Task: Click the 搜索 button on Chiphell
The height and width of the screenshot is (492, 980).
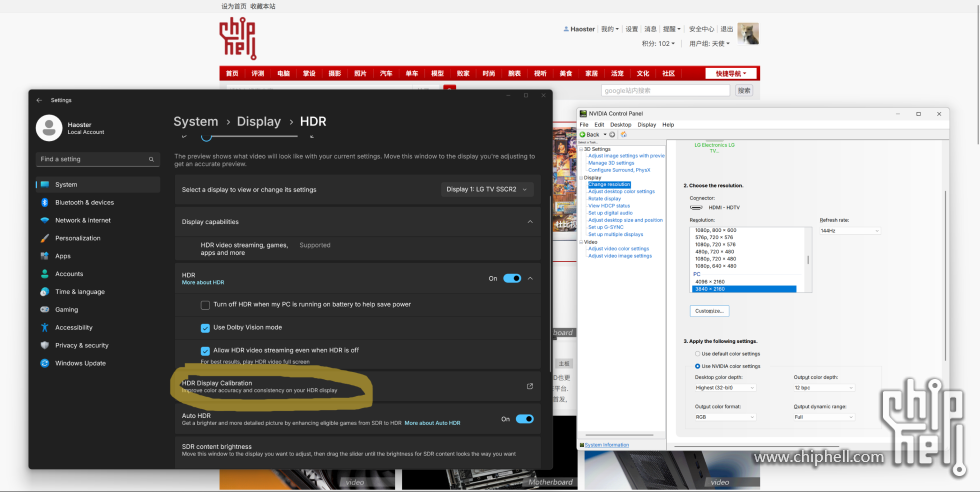Action: pos(744,91)
